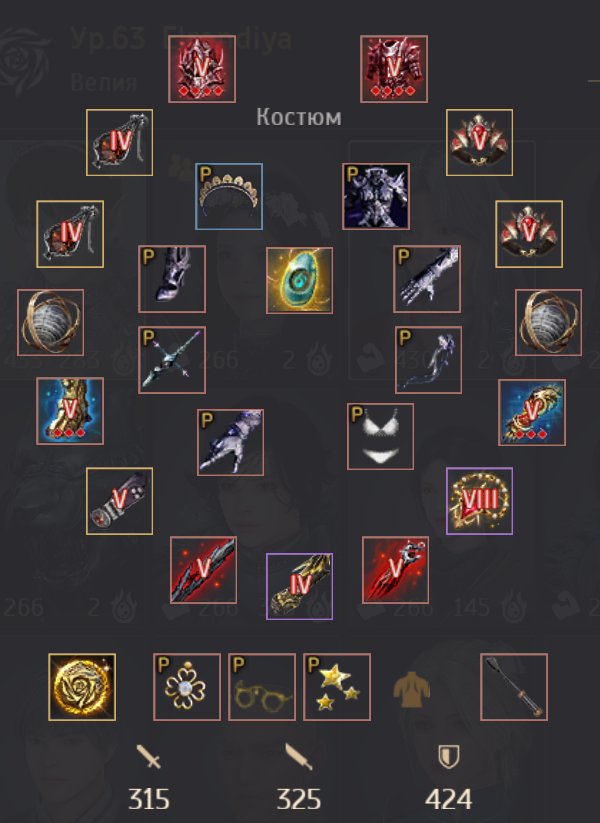Select the dark blade main weapon slot
600x823 pixels.
click(x=203, y=570)
